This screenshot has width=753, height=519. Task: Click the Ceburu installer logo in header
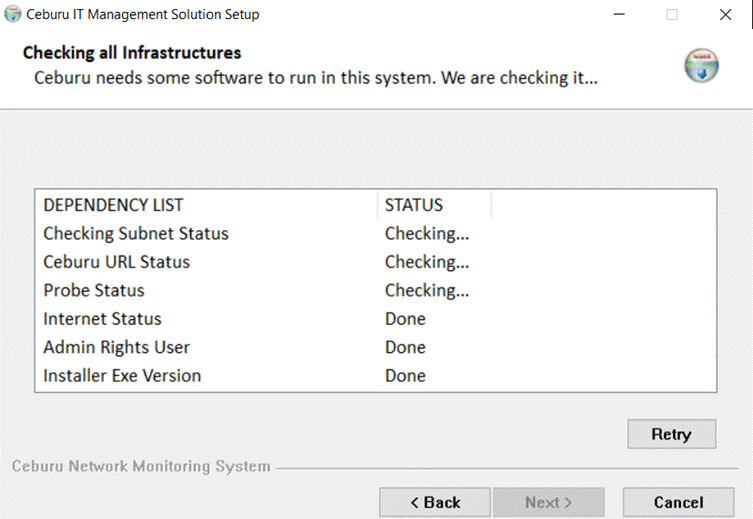(x=701, y=65)
